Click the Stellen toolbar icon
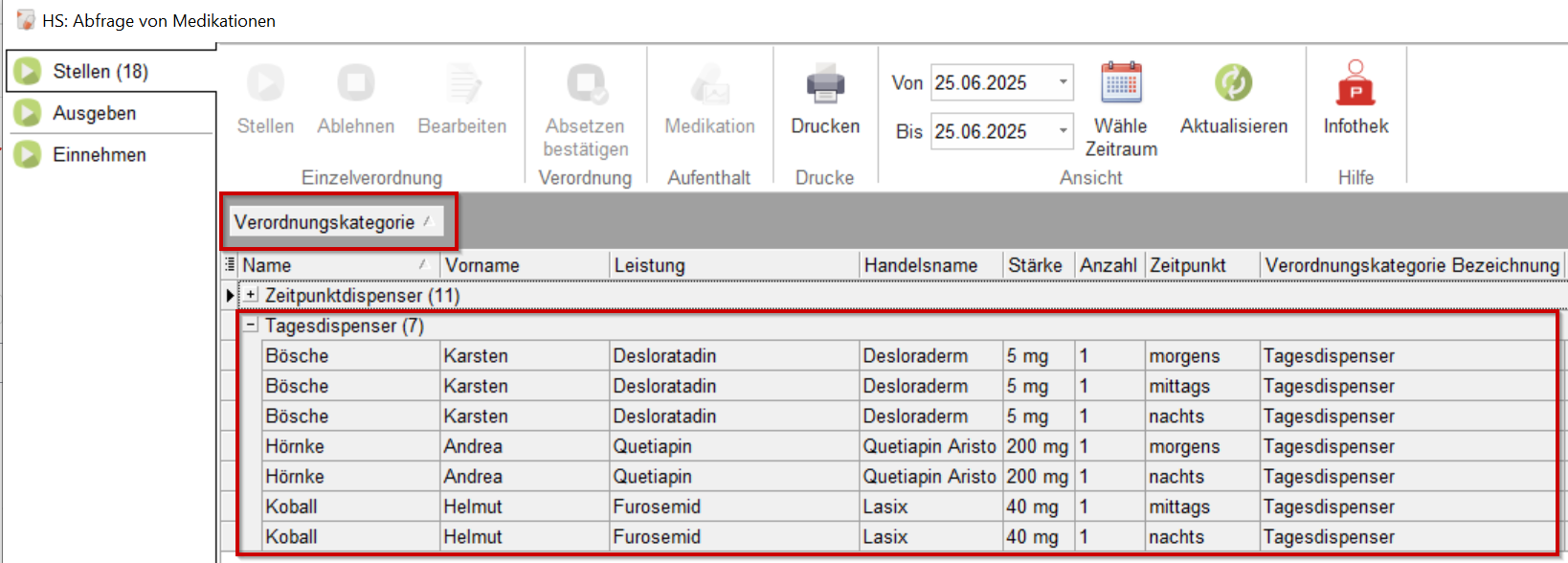Screen dimensions: 1568x563 tap(265, 83)
